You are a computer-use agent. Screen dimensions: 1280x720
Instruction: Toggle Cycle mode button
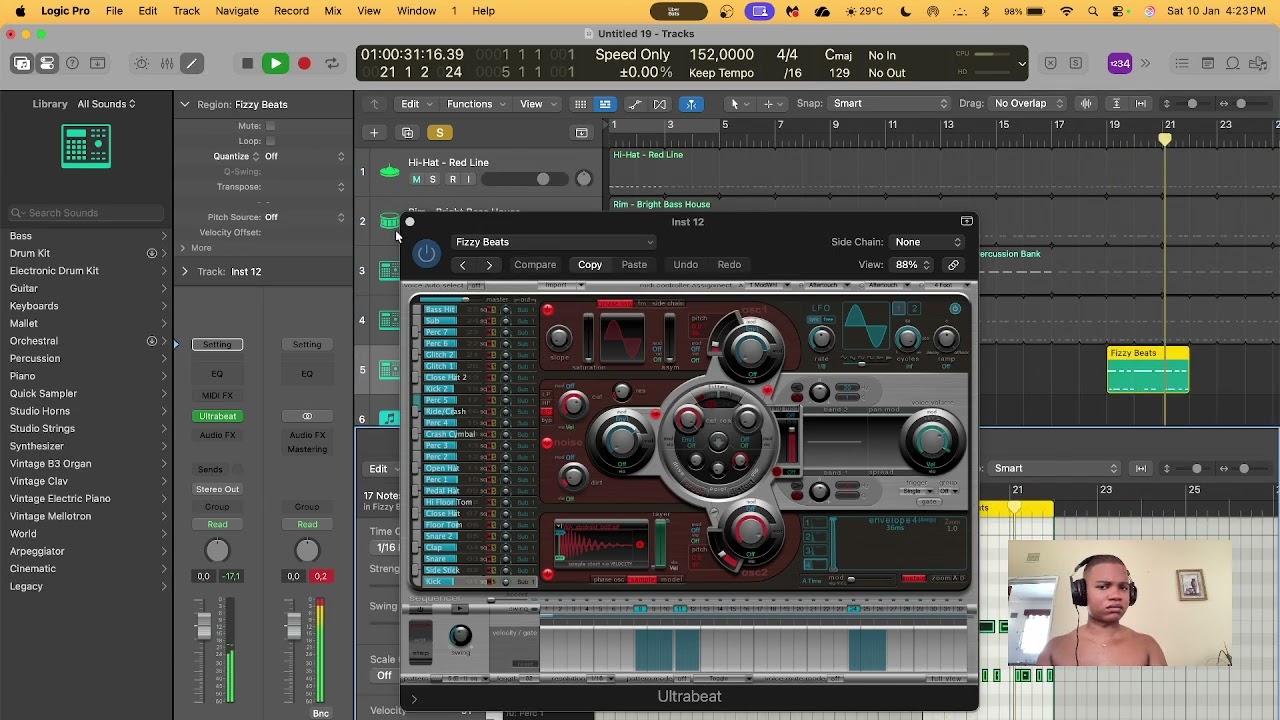(332, 64)
